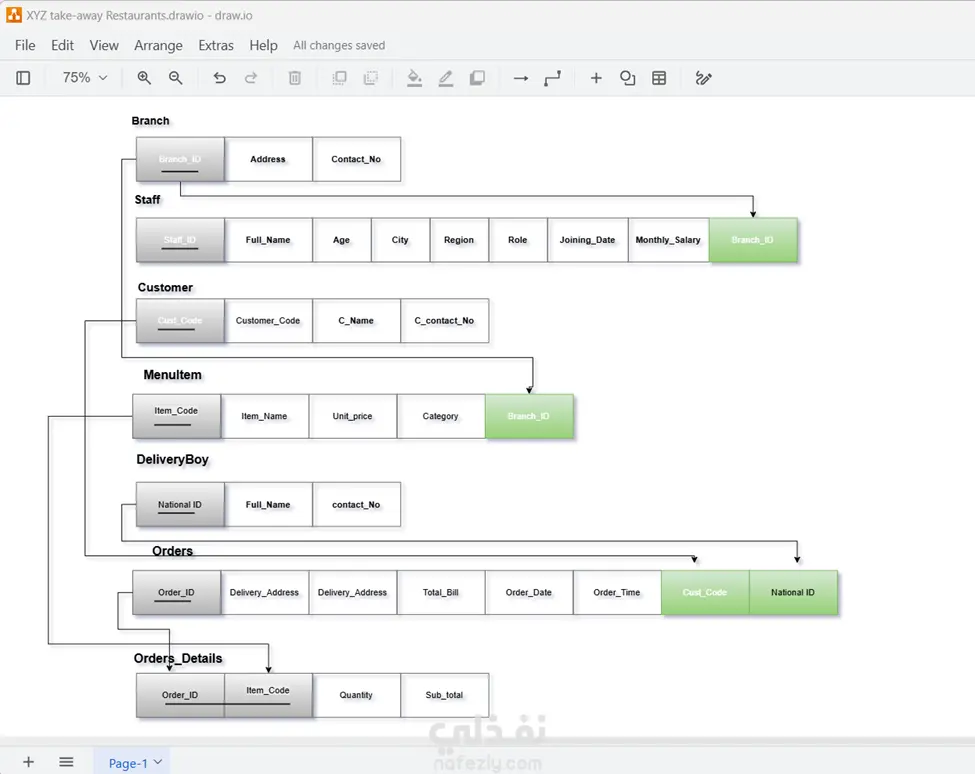Select the Customer_Code cell
Image resolution: width=975 pixels, height=774 pixels.
(x=268, y=321)
